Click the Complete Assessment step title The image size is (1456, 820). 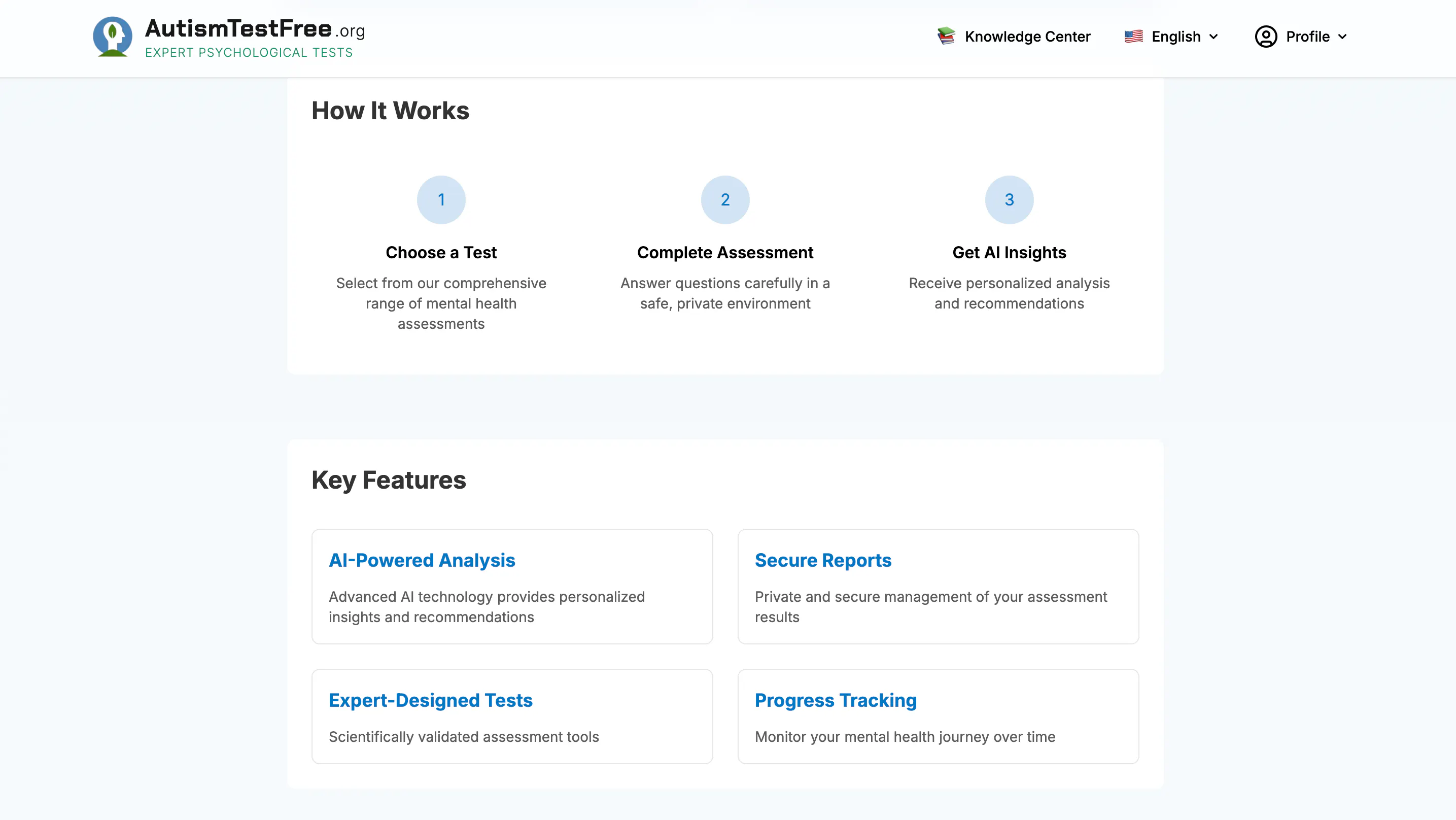pos(725,252)
